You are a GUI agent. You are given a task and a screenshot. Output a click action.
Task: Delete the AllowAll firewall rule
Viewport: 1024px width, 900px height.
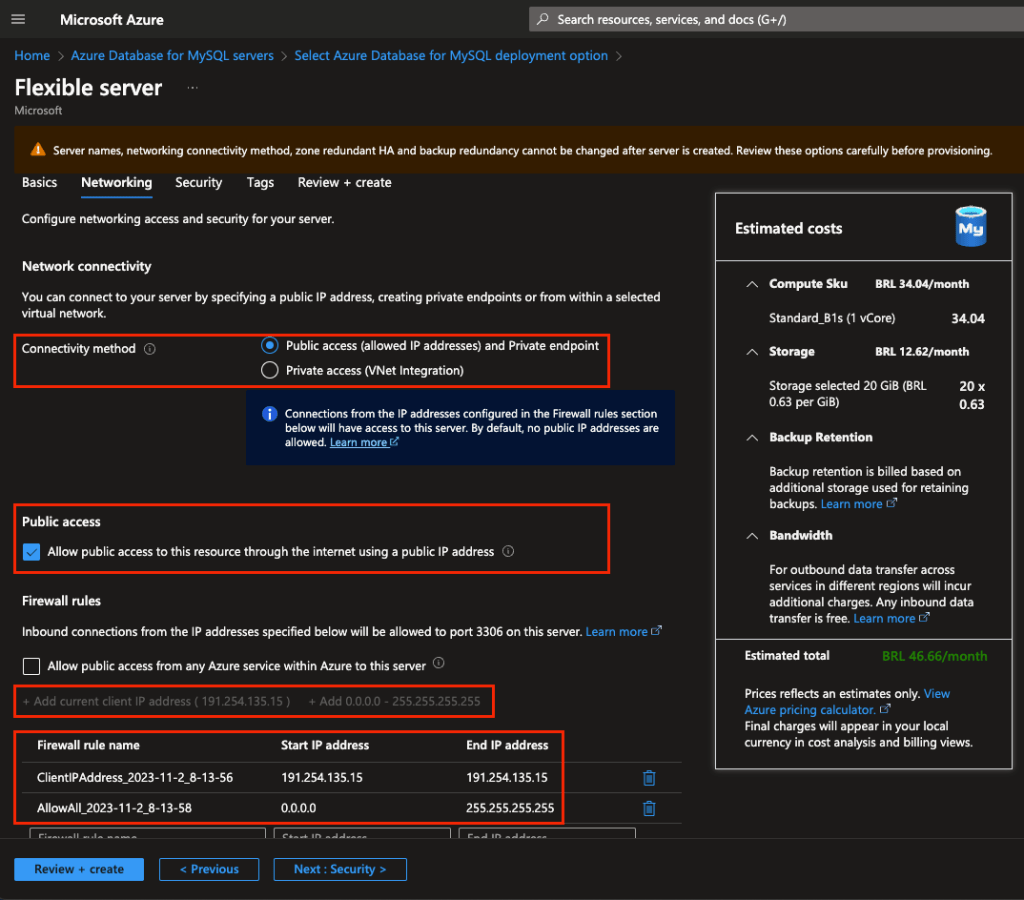(x=649, y=808)
